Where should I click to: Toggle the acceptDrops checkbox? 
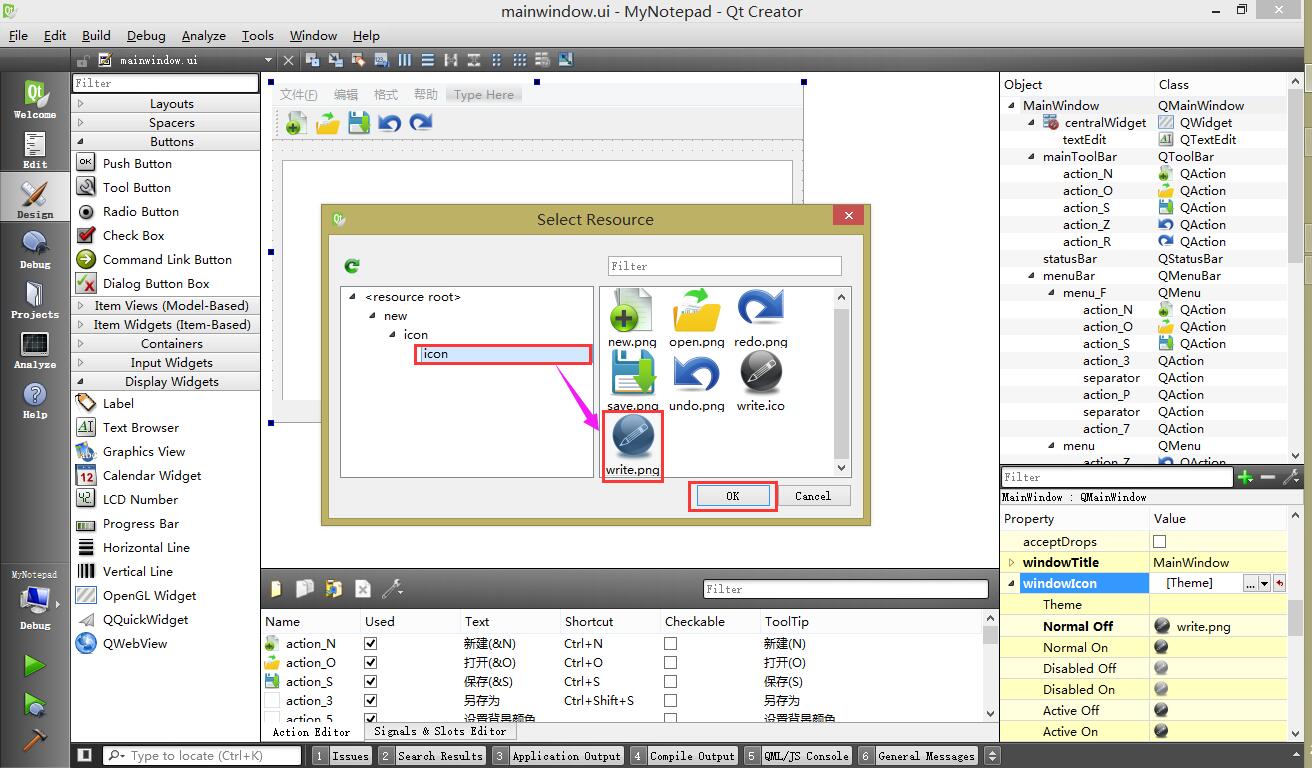pos(1159,542)
